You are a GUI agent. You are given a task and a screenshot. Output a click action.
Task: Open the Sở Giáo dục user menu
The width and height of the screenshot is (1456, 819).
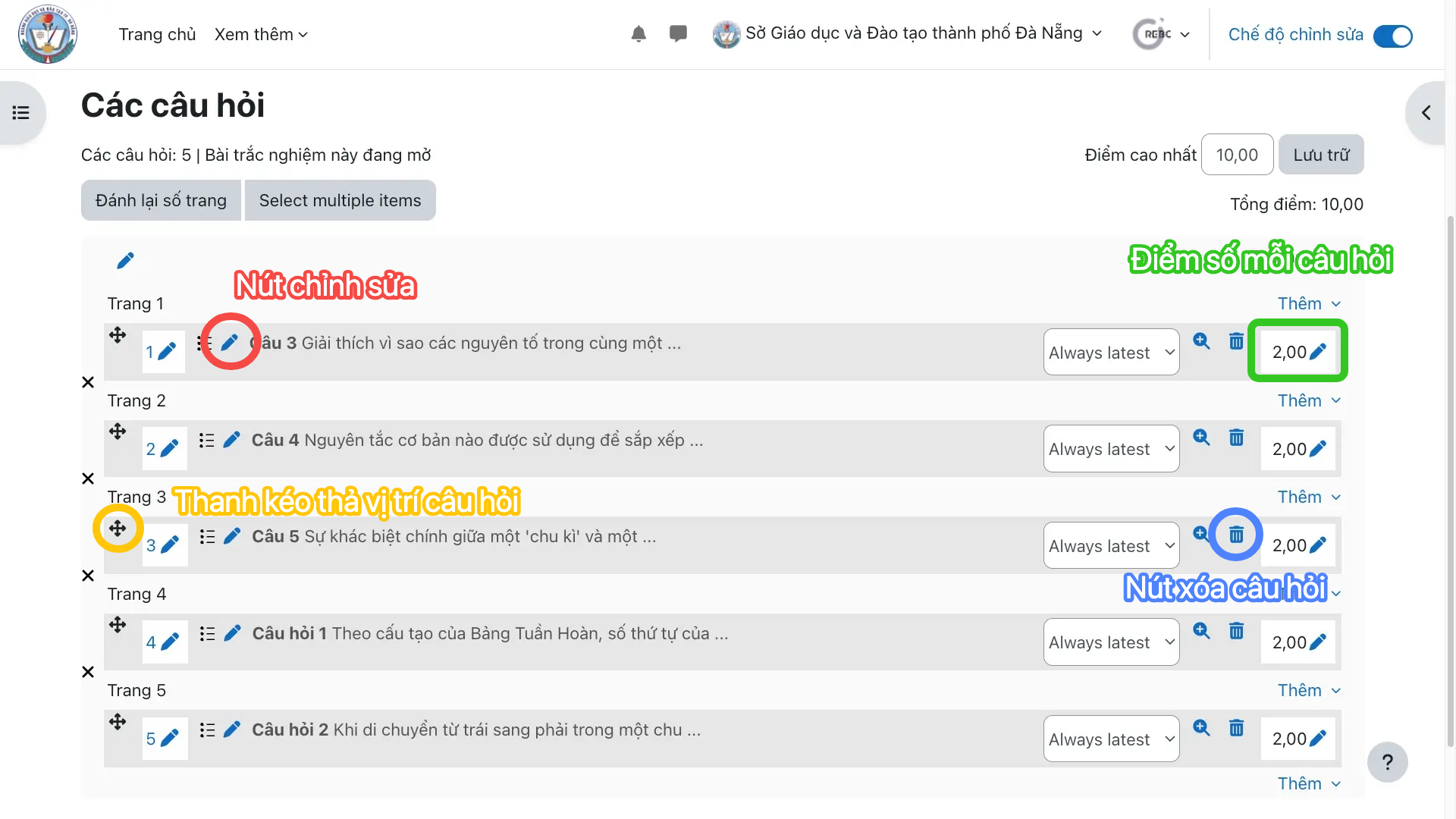click(907, 33)
